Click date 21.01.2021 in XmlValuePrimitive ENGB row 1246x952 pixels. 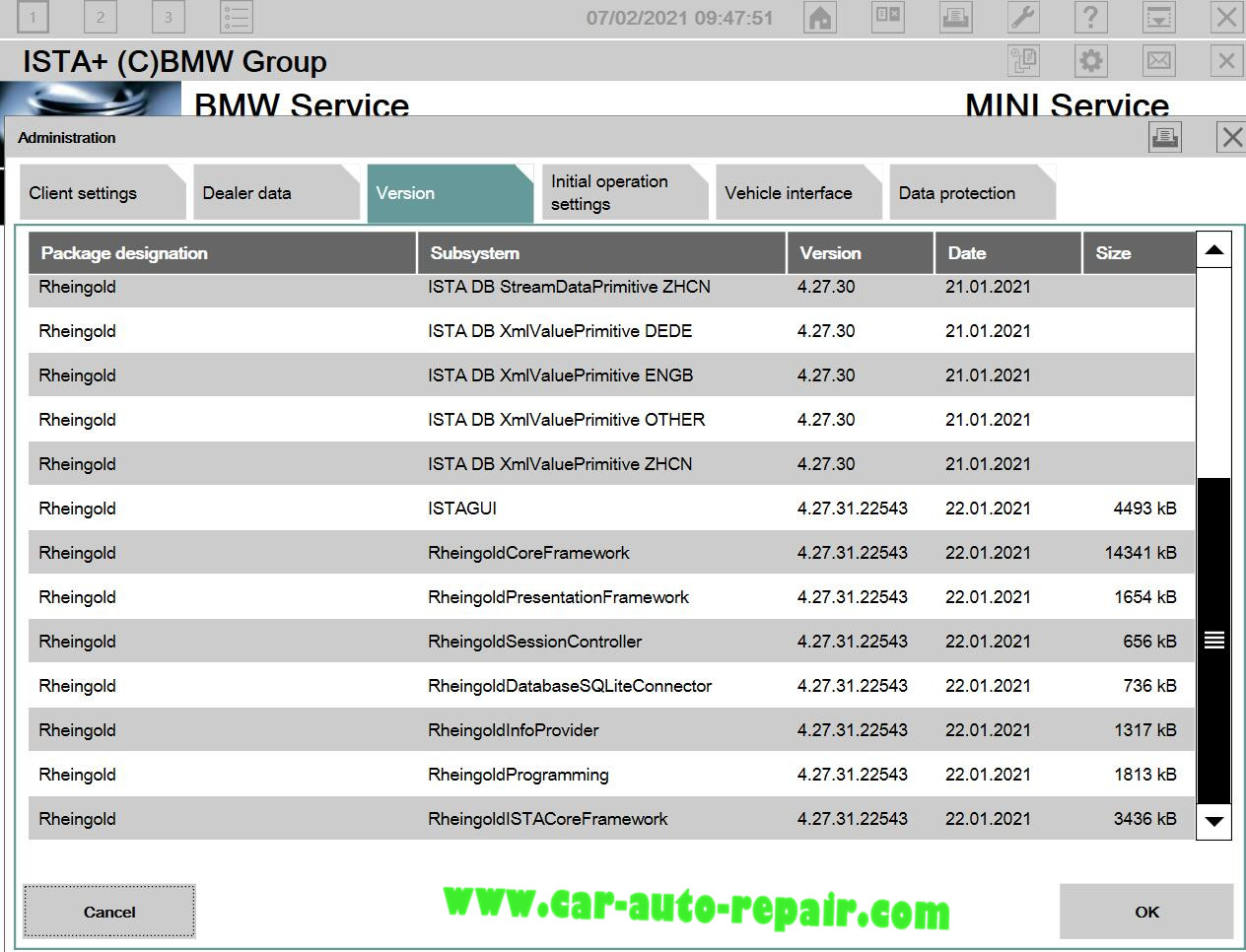point(988,375)
